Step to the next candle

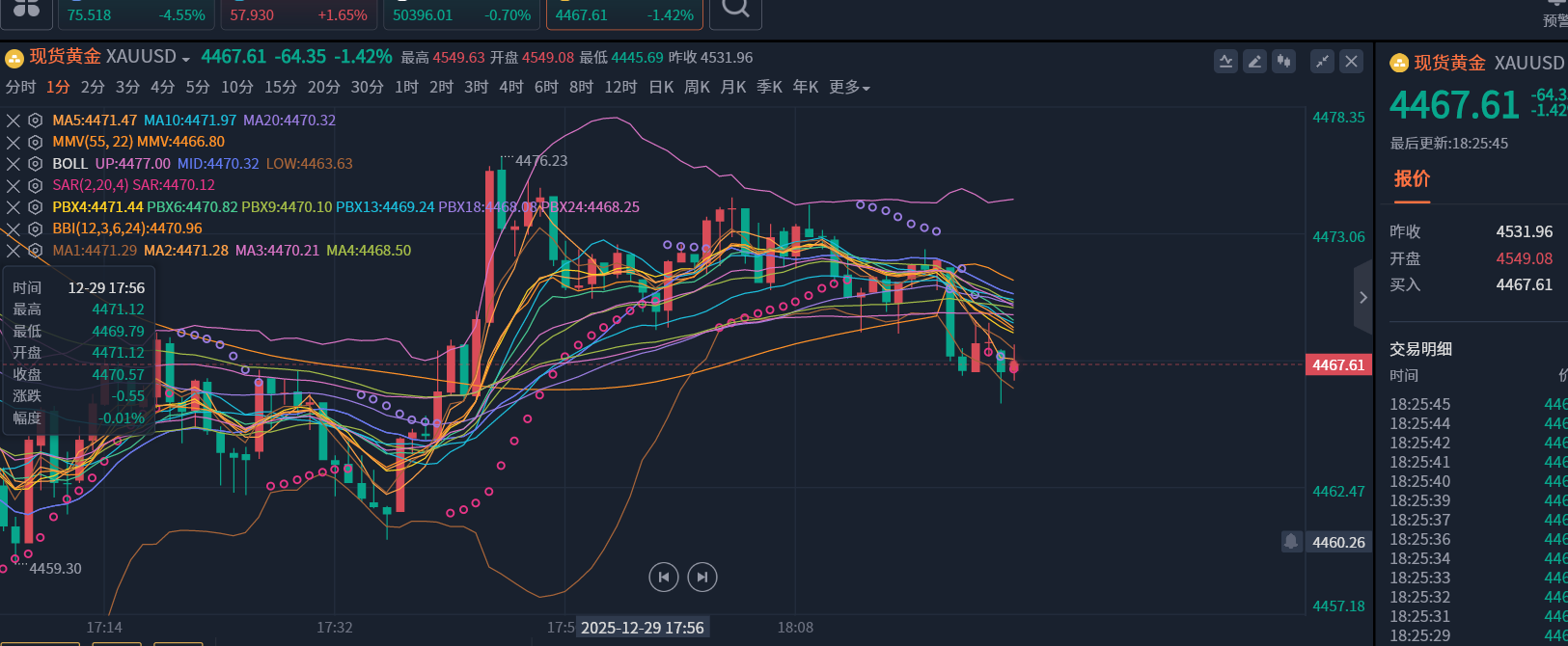tap(702, 578)
